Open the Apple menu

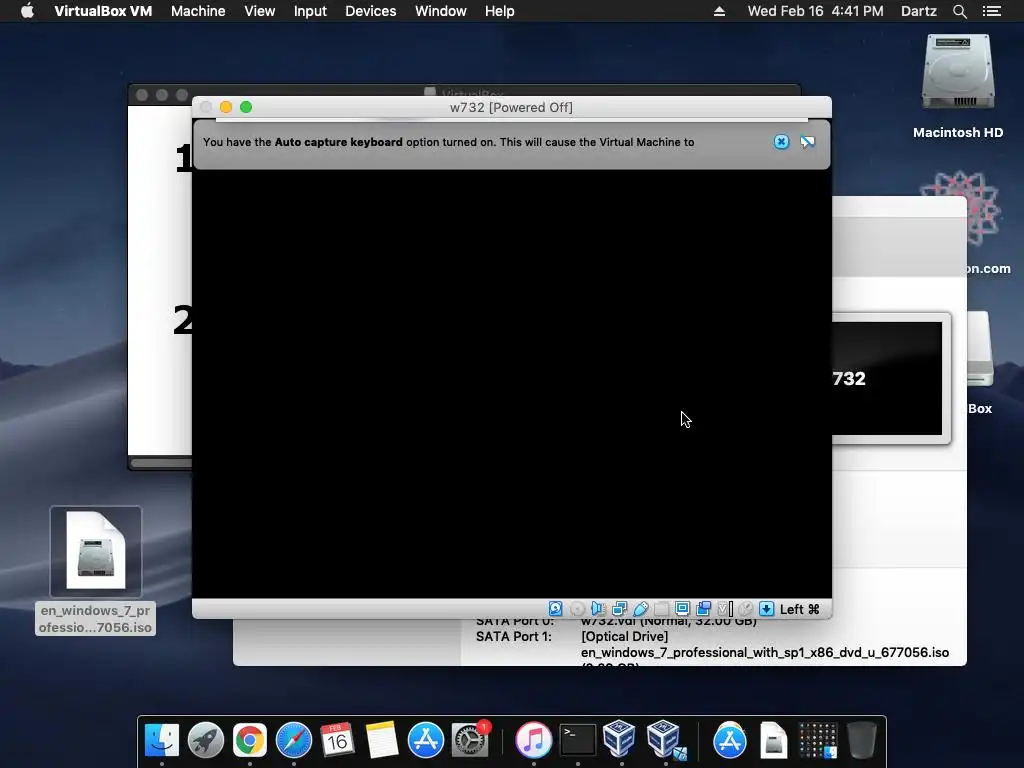coord(27,10)
